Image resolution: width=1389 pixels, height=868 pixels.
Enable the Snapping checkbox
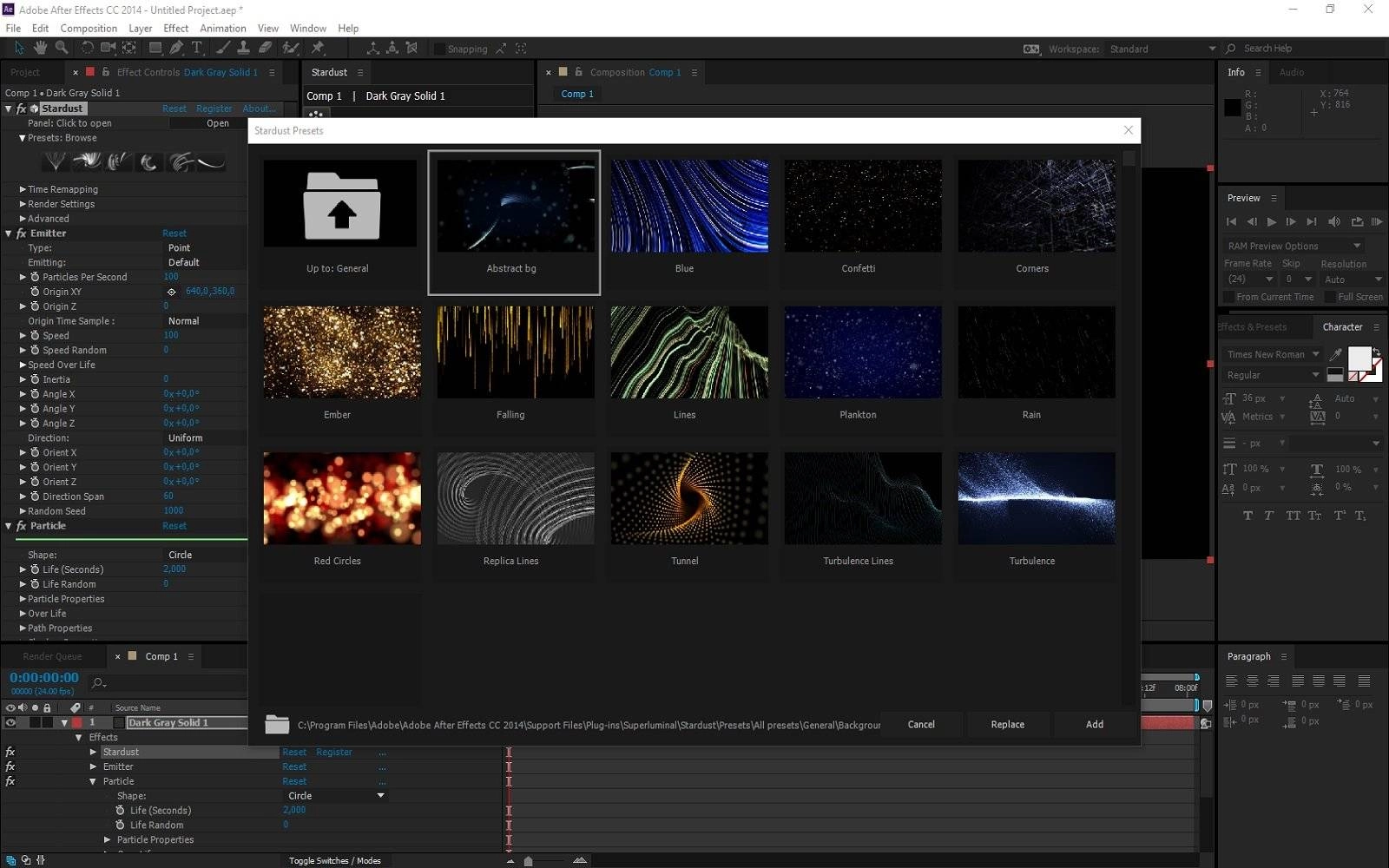tap(439, 49)
